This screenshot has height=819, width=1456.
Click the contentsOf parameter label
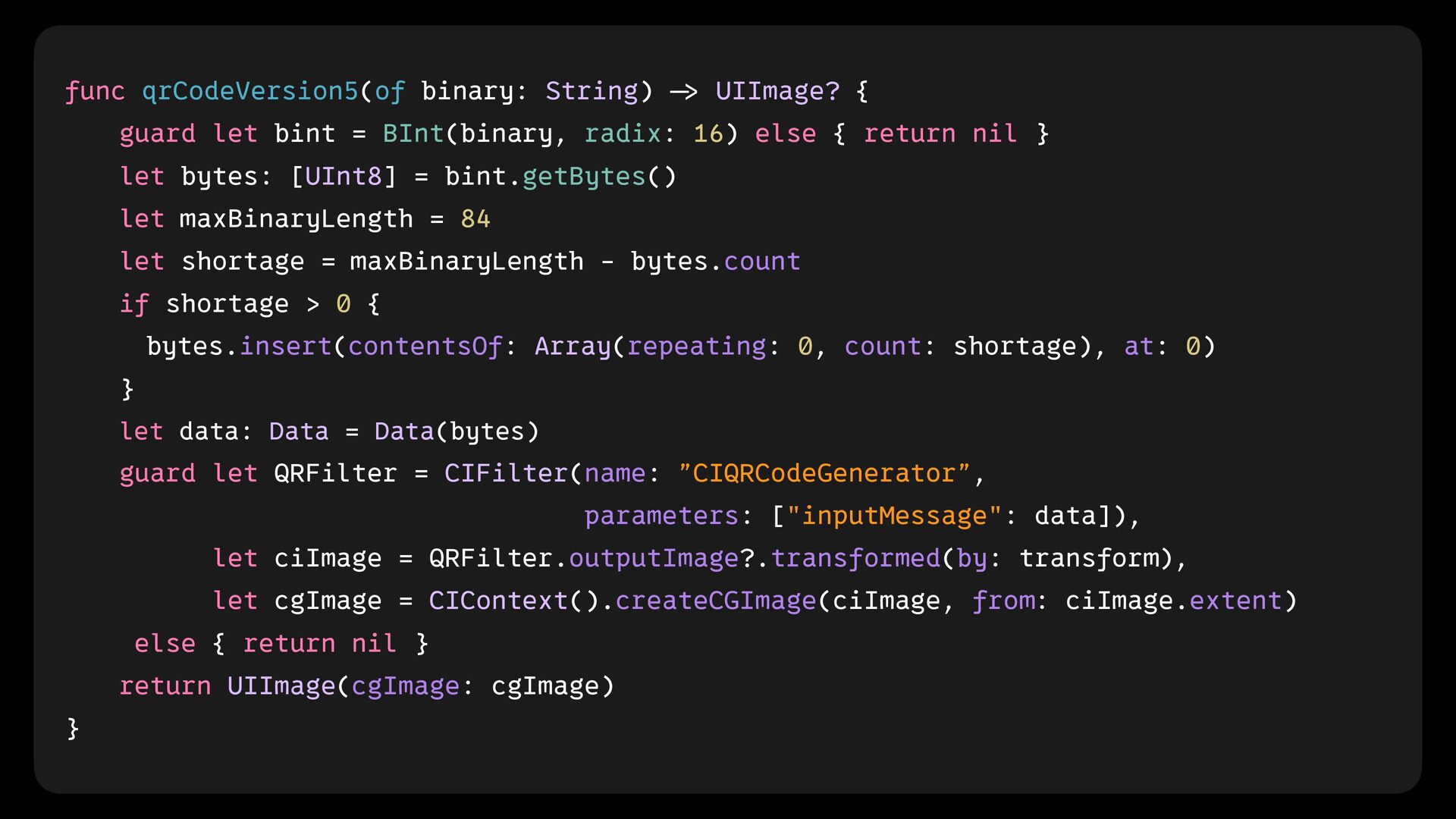point(425,346)
